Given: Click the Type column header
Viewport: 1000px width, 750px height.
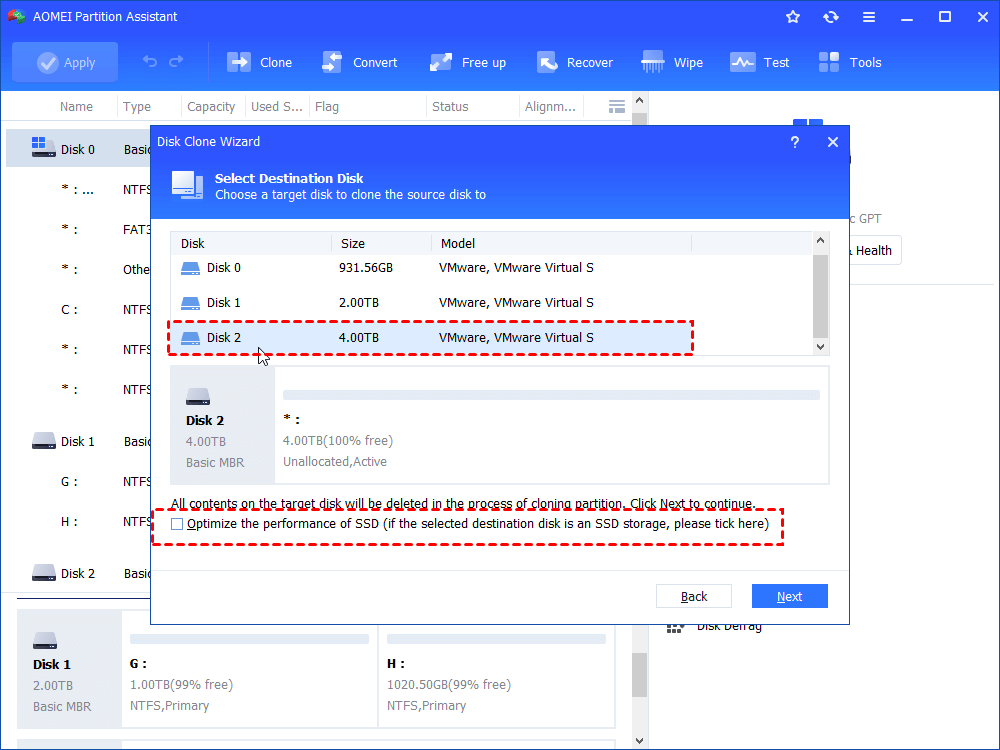Looking at the screenshot, I should (137, 107).
